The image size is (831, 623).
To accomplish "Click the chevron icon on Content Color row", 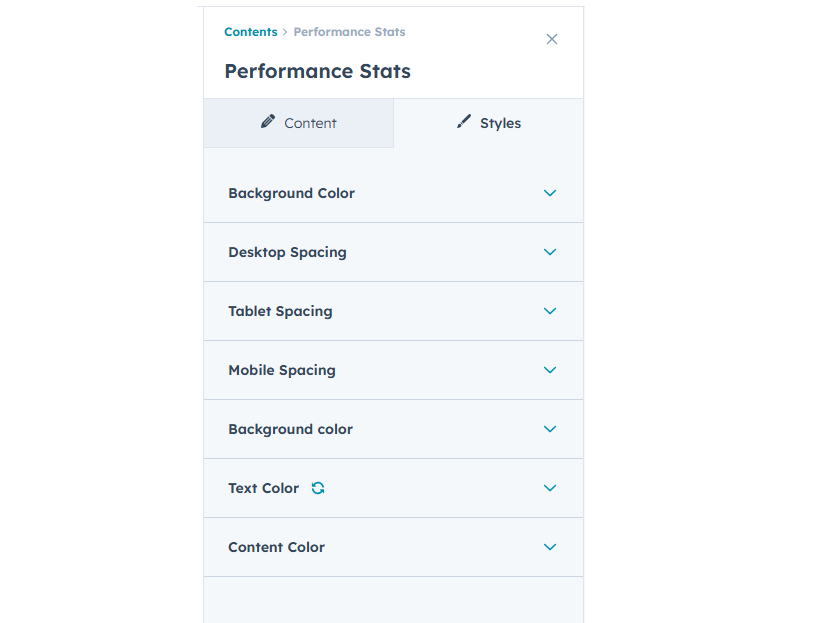I will 549,547.
